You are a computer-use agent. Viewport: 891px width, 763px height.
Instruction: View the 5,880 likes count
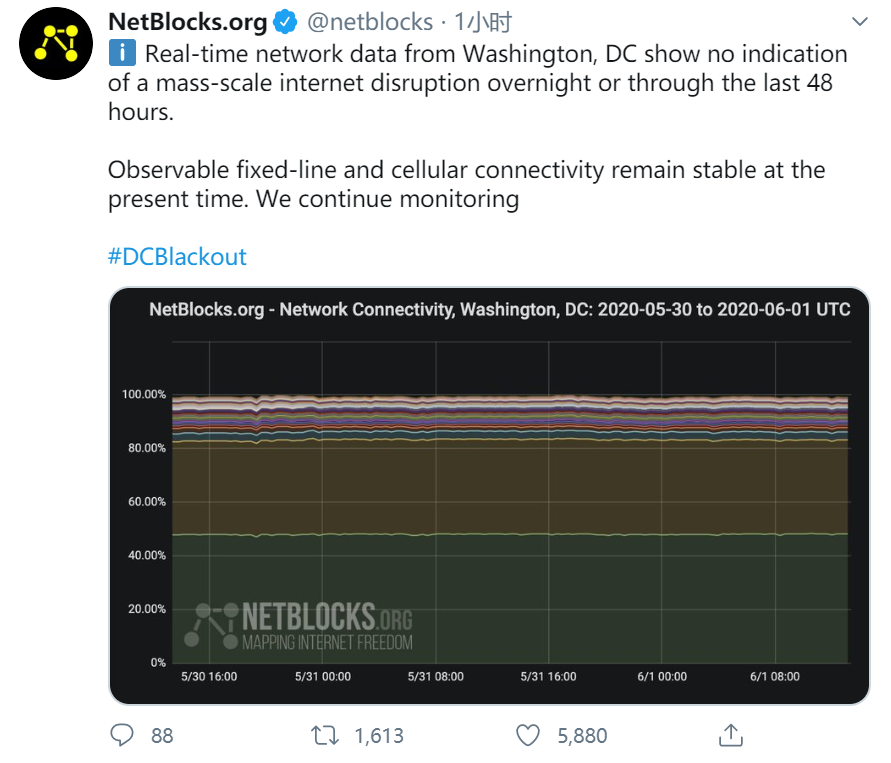[582, 736]
